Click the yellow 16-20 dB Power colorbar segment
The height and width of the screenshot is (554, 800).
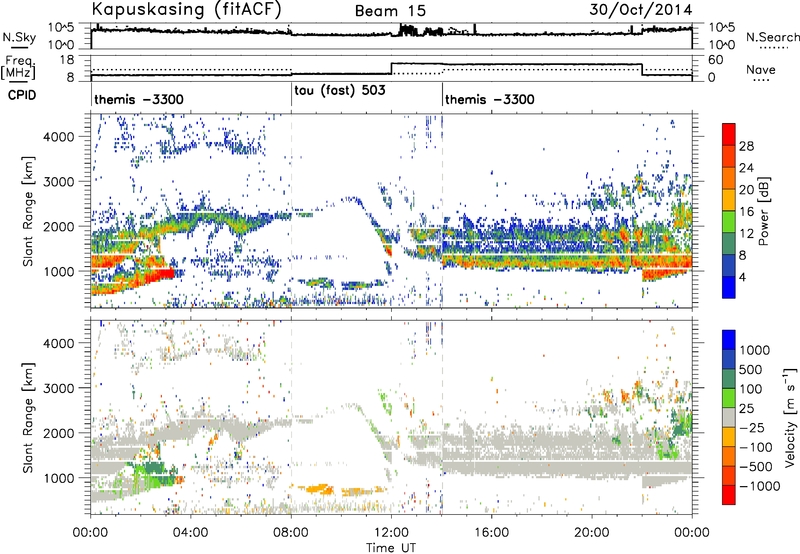(x=729, y=200)
